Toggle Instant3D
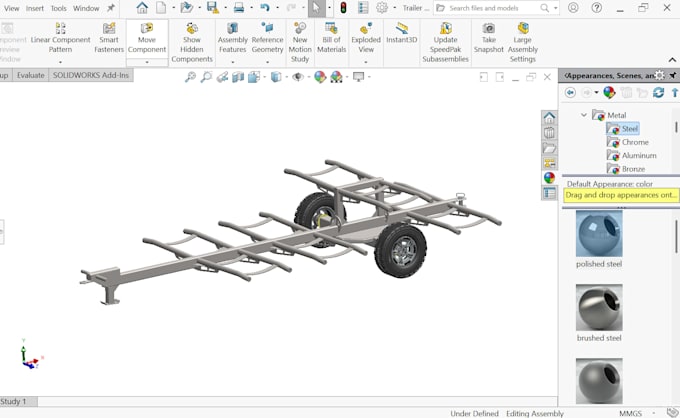The image size is (680, 418). click(402, 33)
